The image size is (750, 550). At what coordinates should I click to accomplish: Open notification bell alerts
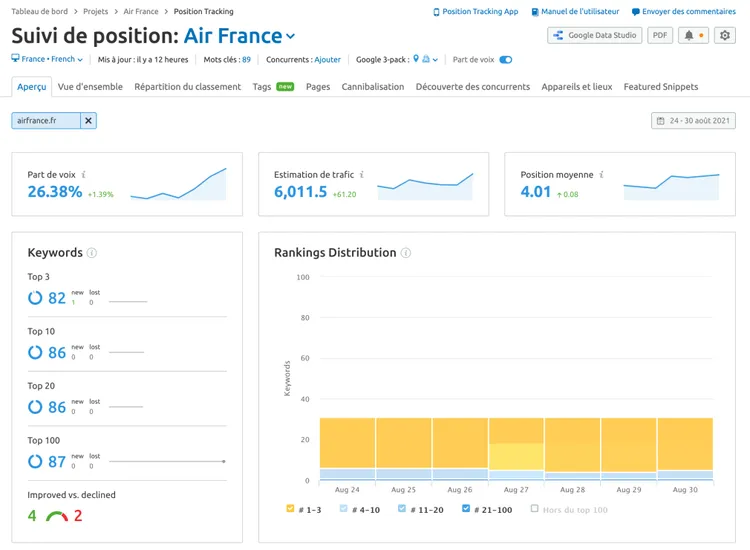coord(693,35)
